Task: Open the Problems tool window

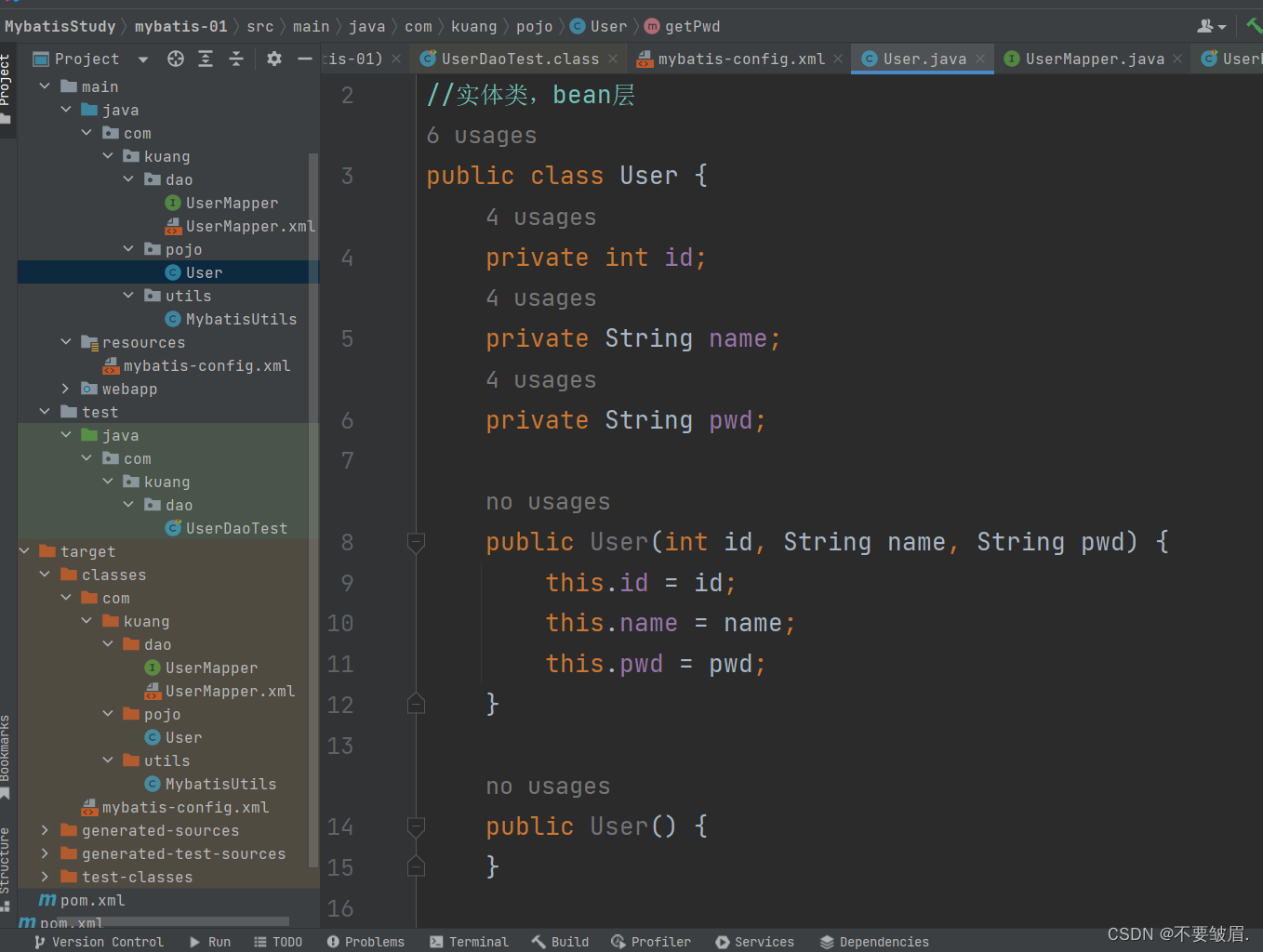Action: [366, 942]
